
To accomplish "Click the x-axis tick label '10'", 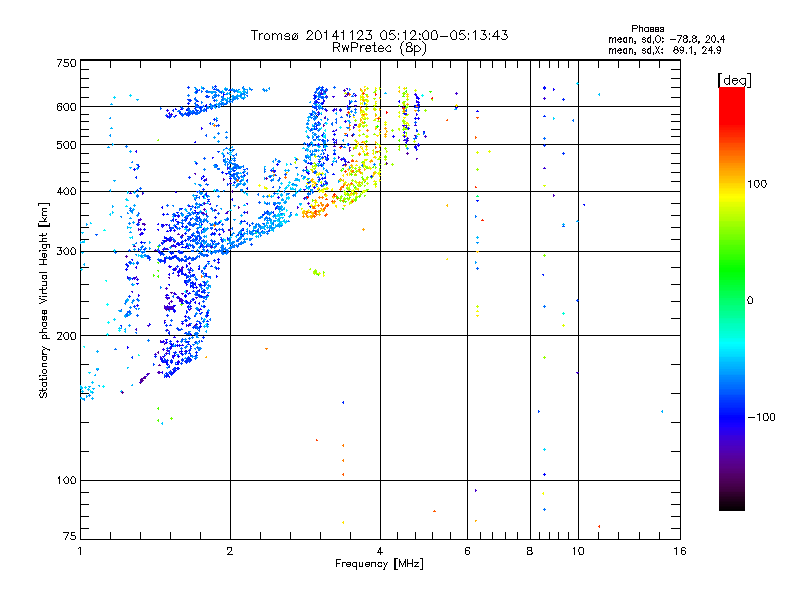I will click(x=578, y=551).
